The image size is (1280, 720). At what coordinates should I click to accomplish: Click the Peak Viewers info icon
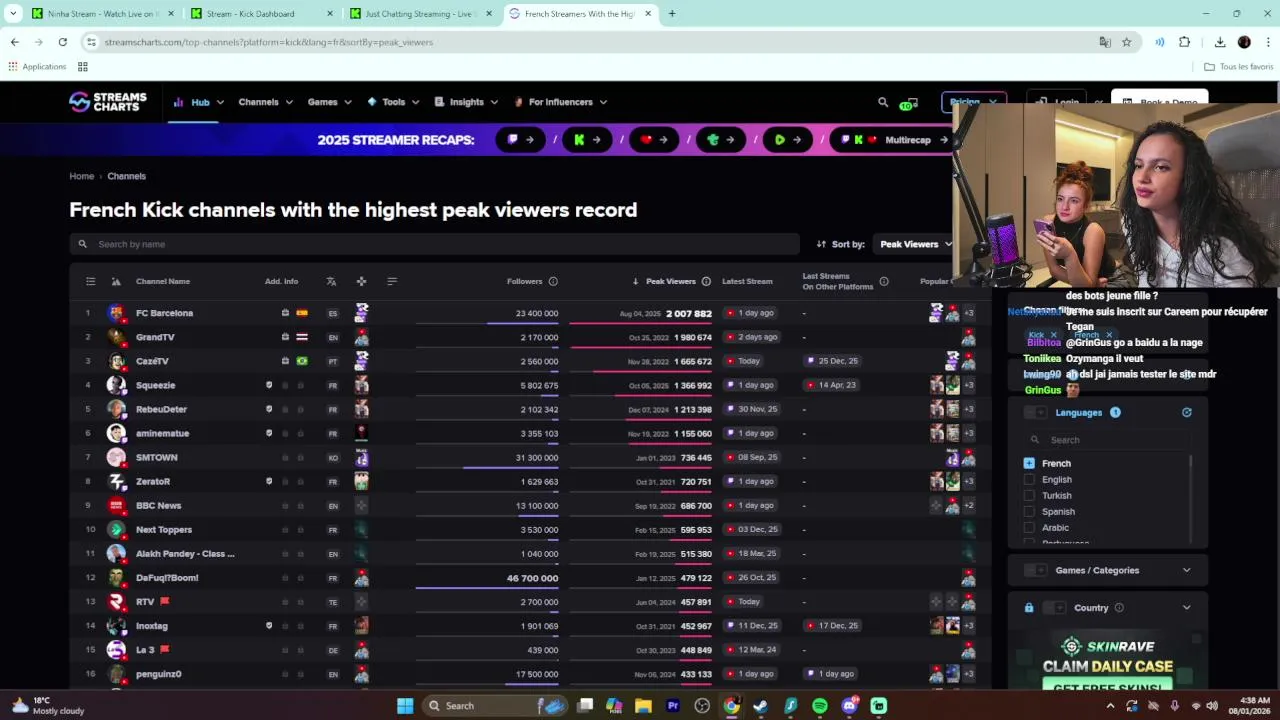[x=706, y=281]
